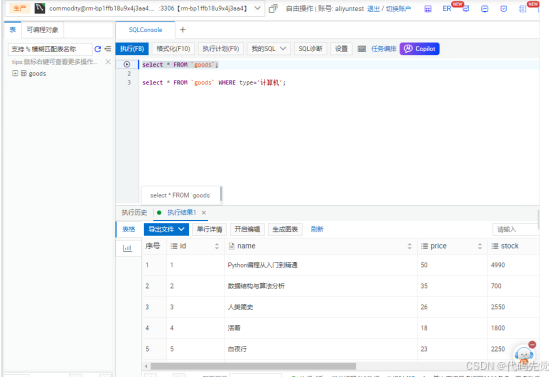This screenshot has height=377, width=553.
Task: Click the 开启编辑 button
Action: (x=247, y=229)
